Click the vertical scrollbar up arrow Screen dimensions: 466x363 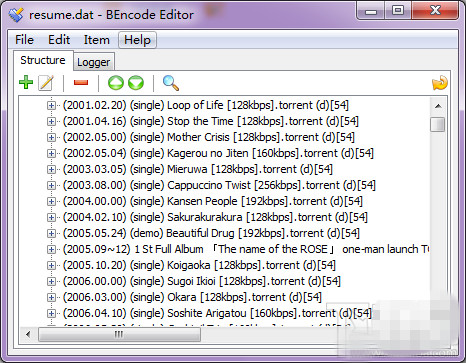438,106
